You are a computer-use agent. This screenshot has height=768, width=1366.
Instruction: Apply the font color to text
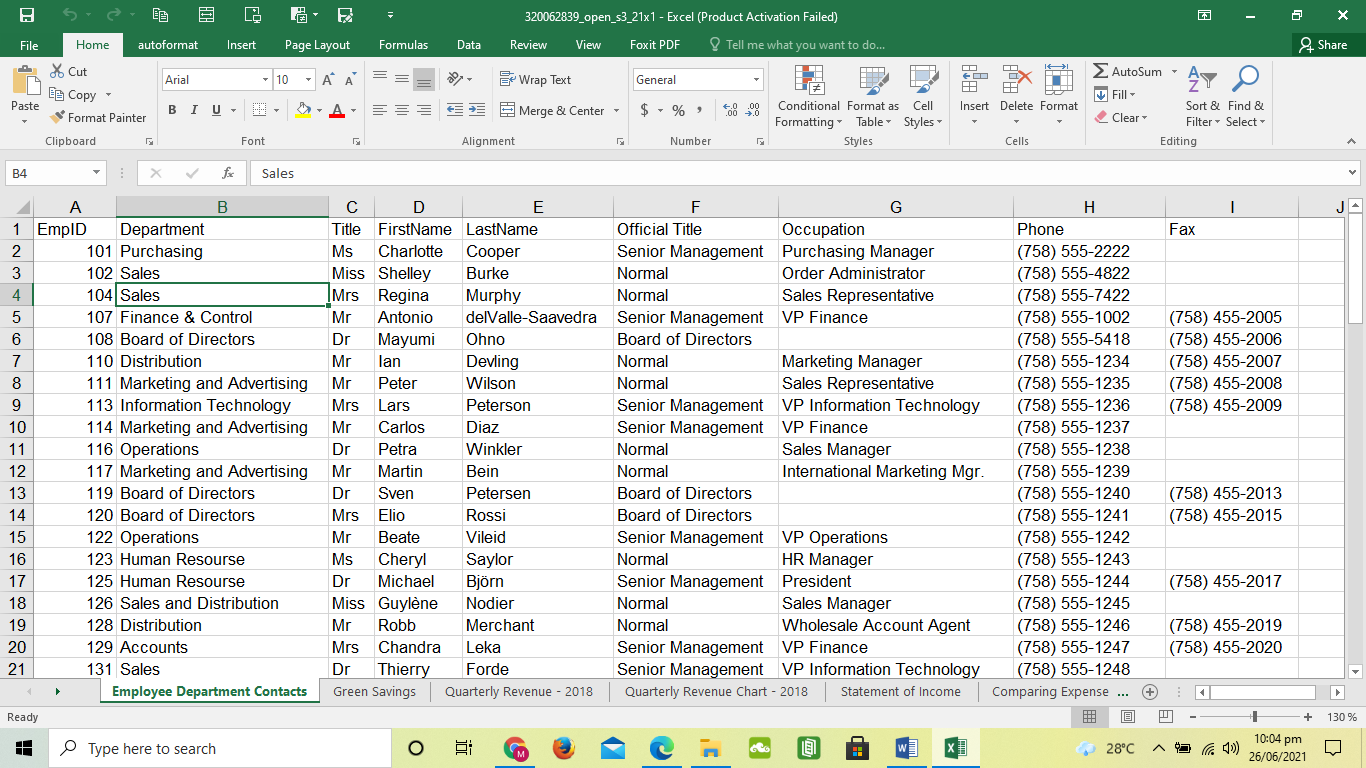point(337,110)
